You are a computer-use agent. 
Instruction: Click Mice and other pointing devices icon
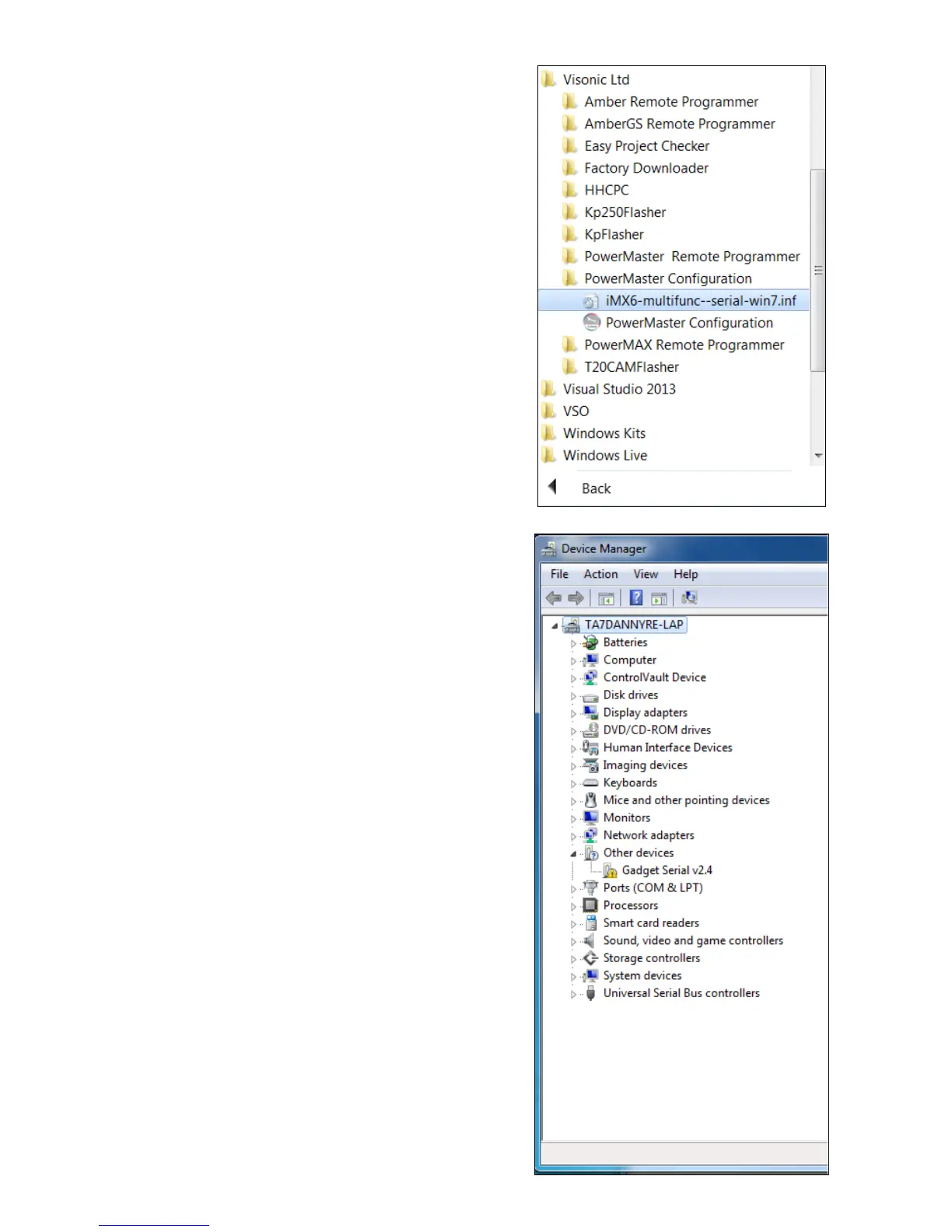590,800
